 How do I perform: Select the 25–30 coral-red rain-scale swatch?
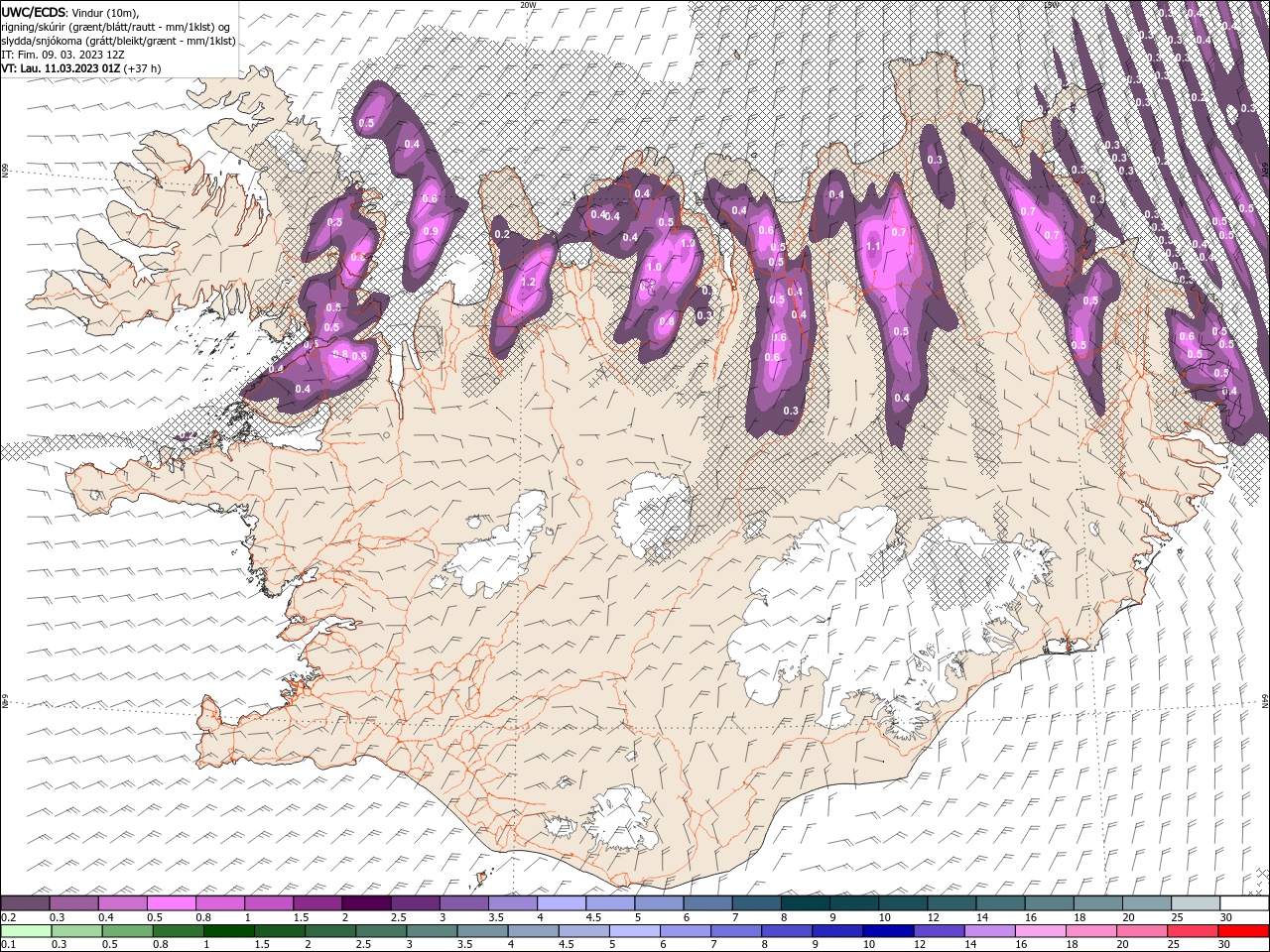(x=1193, y=931)
